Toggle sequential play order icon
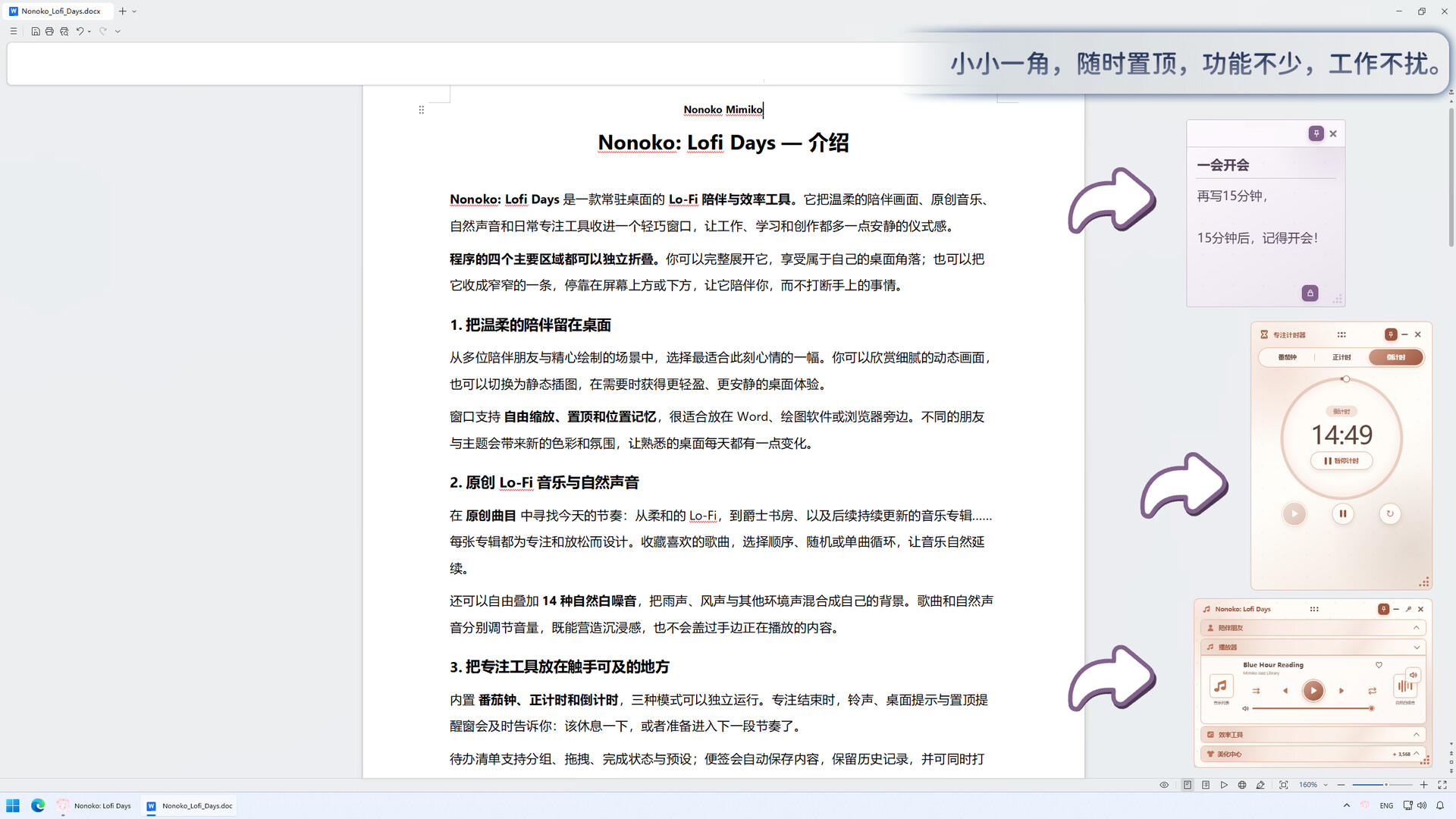This screenshot has height=819, width=1456. coord(1256,691)
